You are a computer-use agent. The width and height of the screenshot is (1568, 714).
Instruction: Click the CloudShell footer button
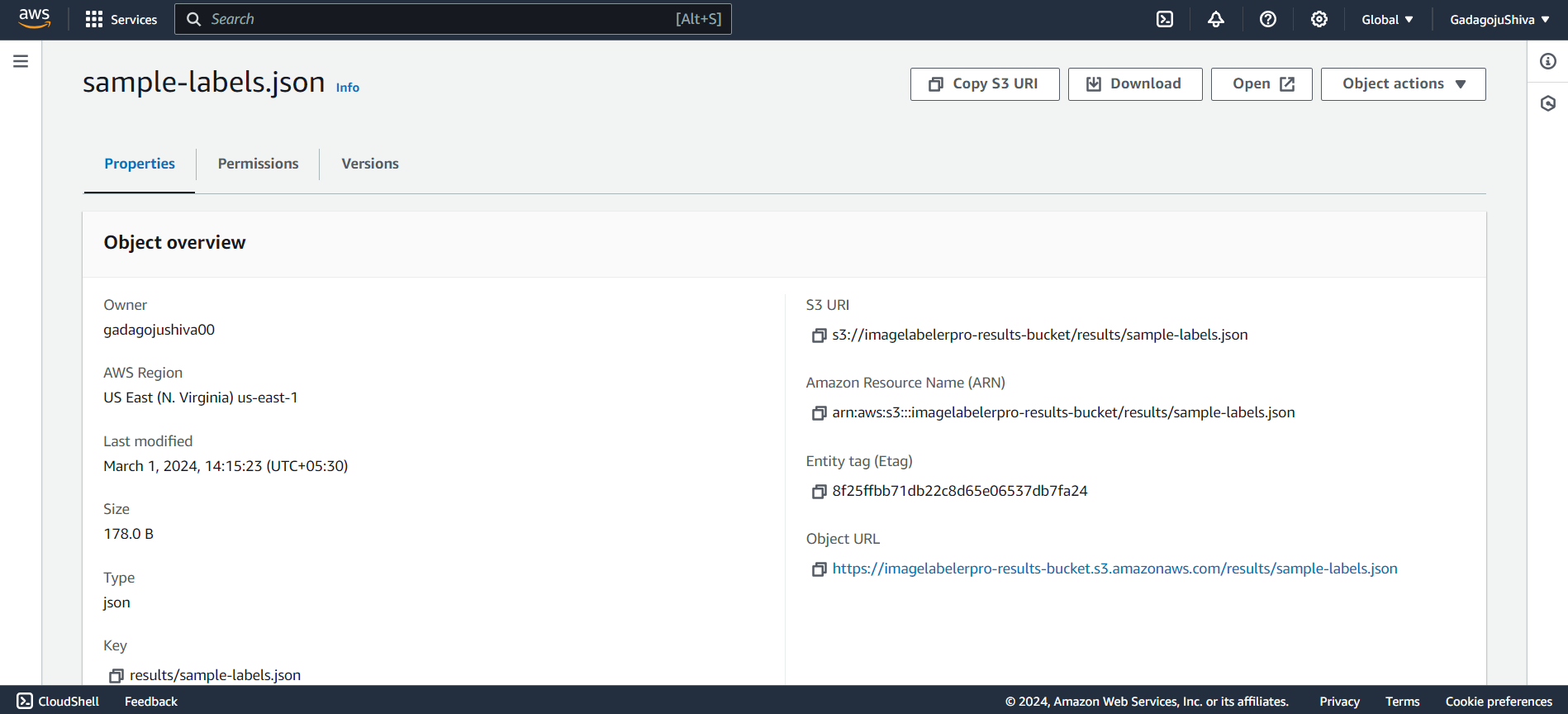tap(58, 701)
